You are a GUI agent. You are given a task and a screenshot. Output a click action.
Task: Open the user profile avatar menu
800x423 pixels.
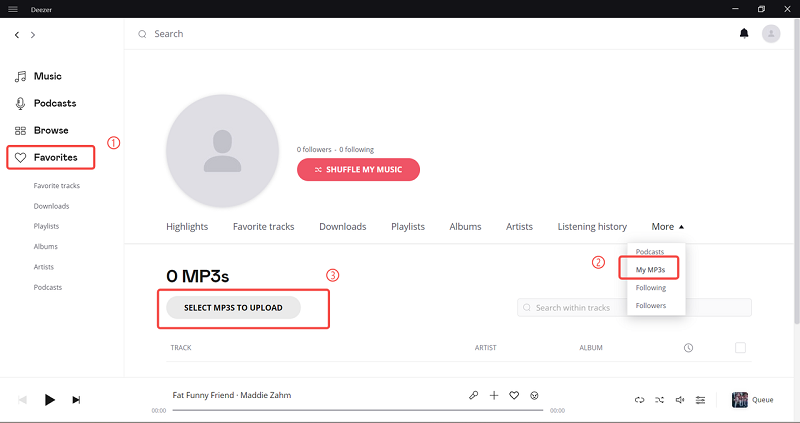770,34
